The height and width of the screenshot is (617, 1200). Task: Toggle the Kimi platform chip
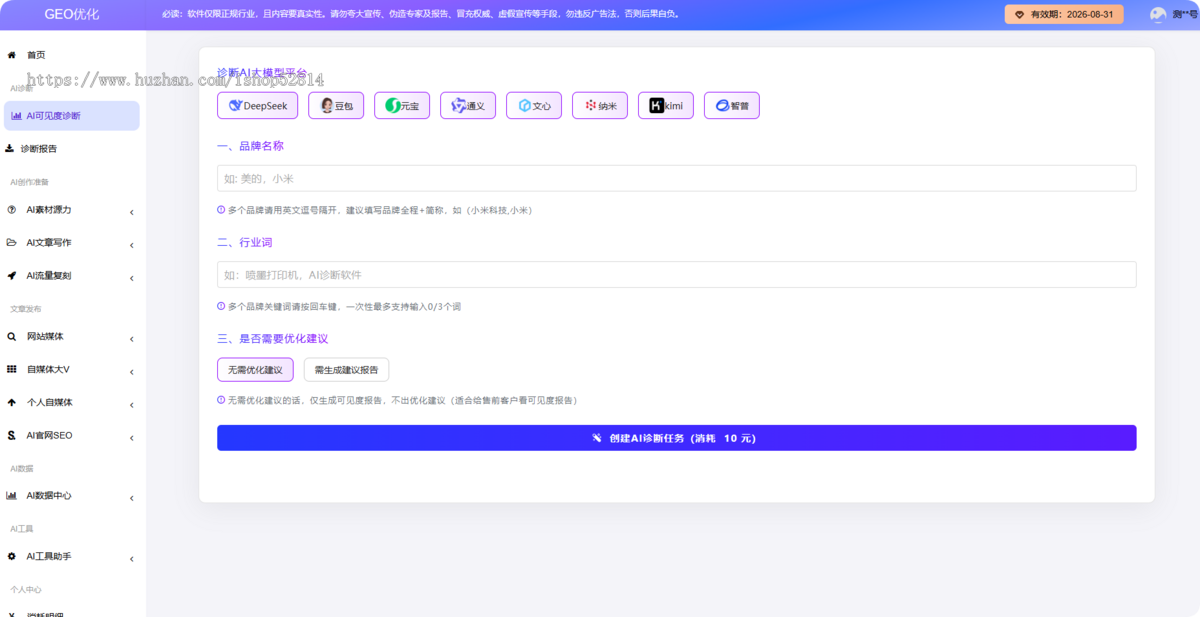coord(666,105)
